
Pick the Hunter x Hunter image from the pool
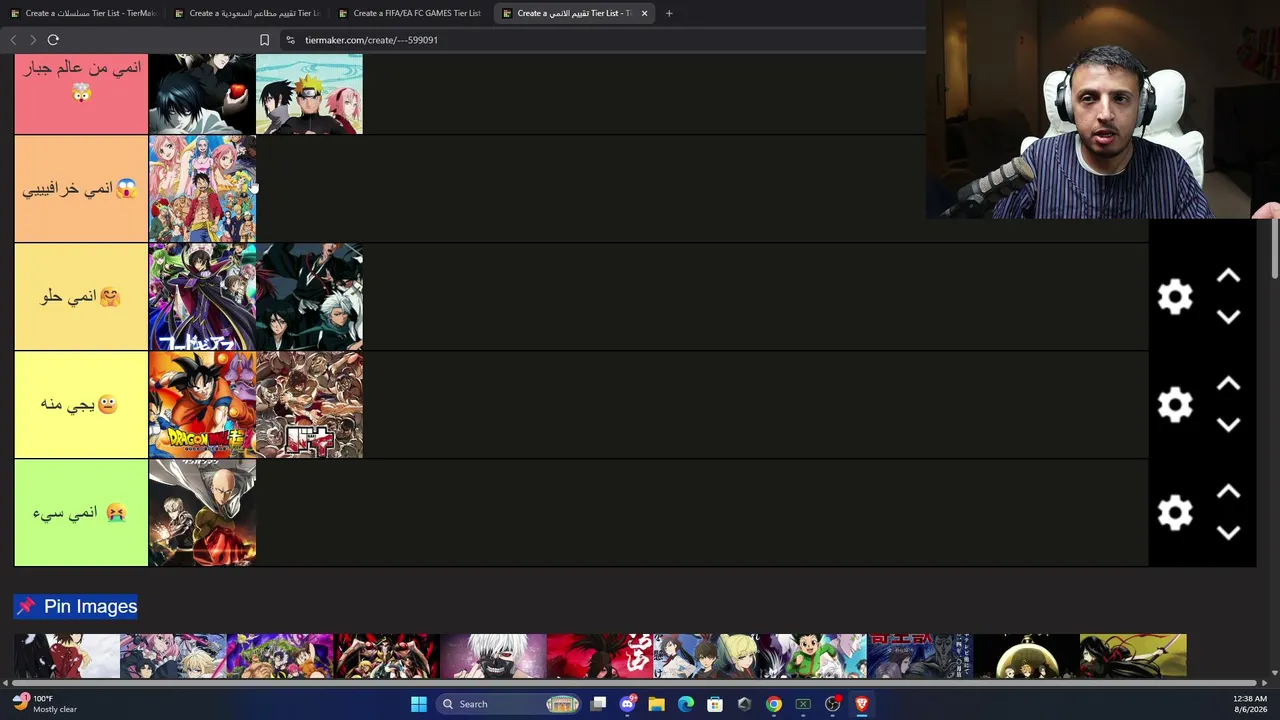(814, 656)
